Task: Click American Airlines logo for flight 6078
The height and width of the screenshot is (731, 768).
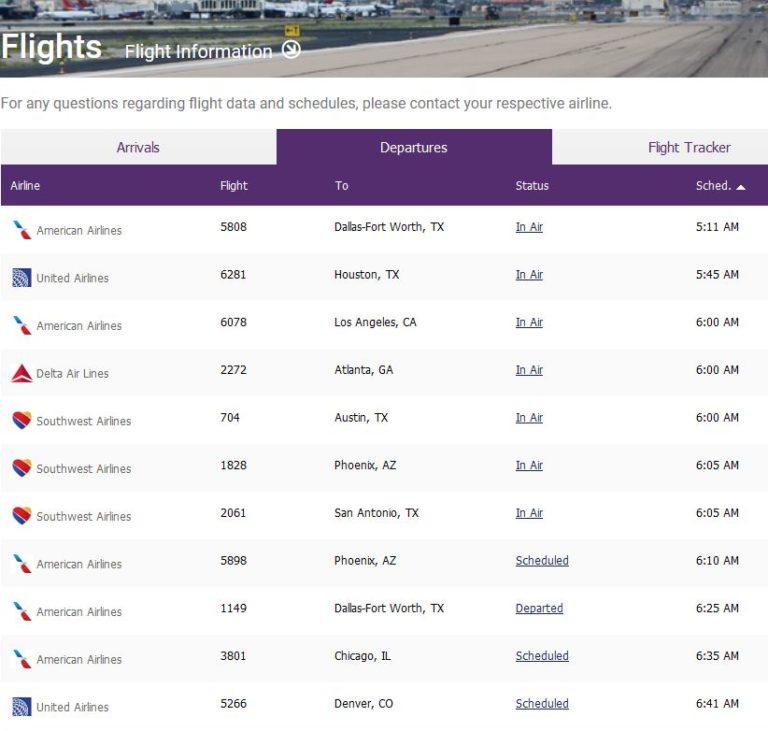Action: (22, 325)
